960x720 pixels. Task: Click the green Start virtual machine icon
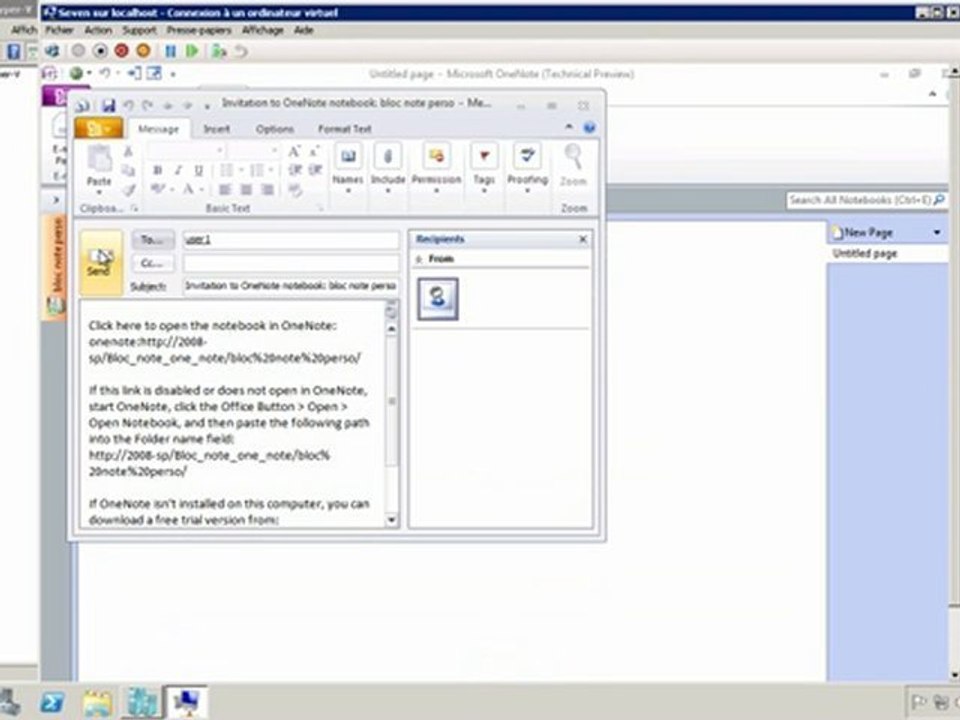pyautogui.click(x=192, y=51)
